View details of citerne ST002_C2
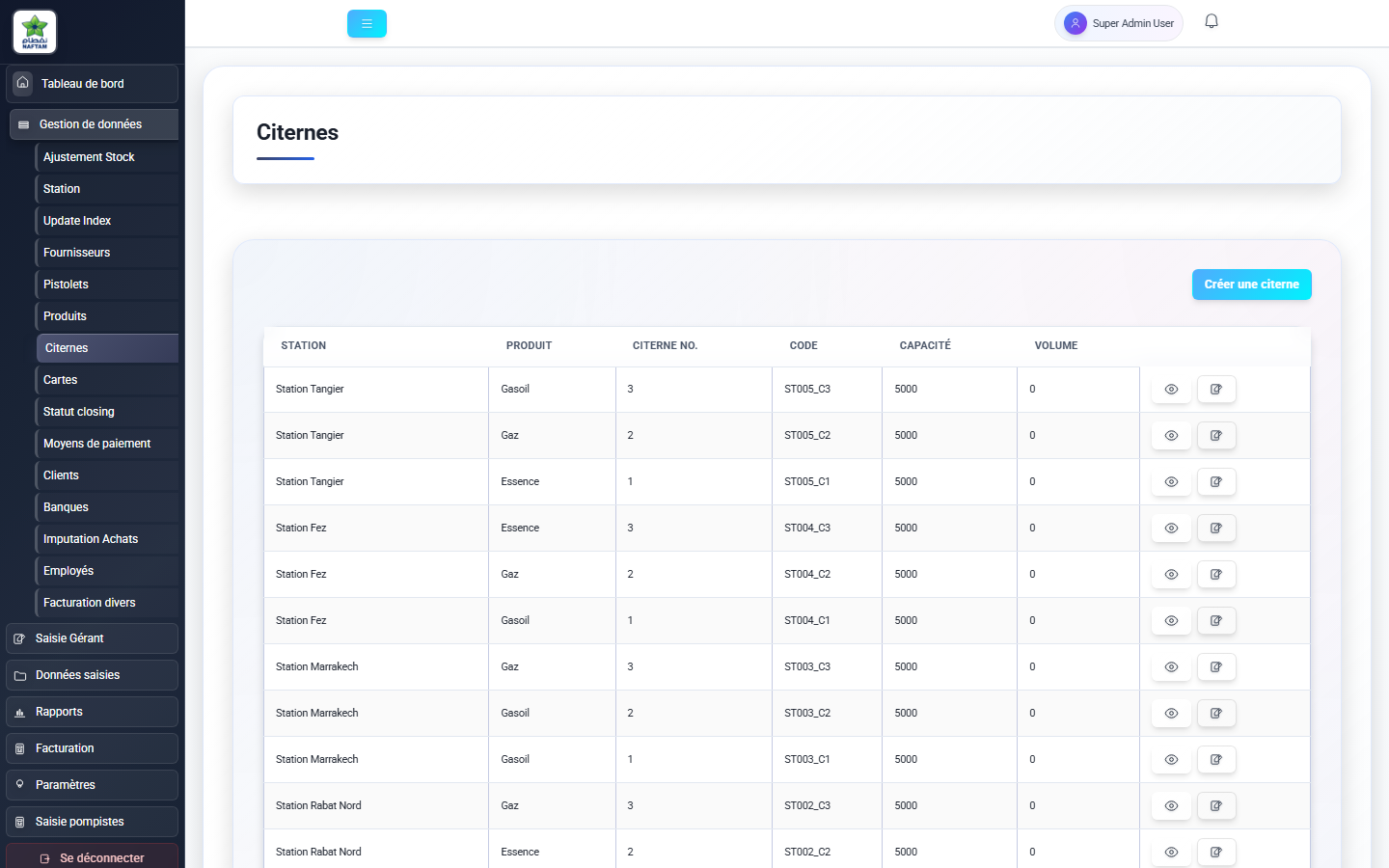 pyautogui.click(x=1171, y=853)
